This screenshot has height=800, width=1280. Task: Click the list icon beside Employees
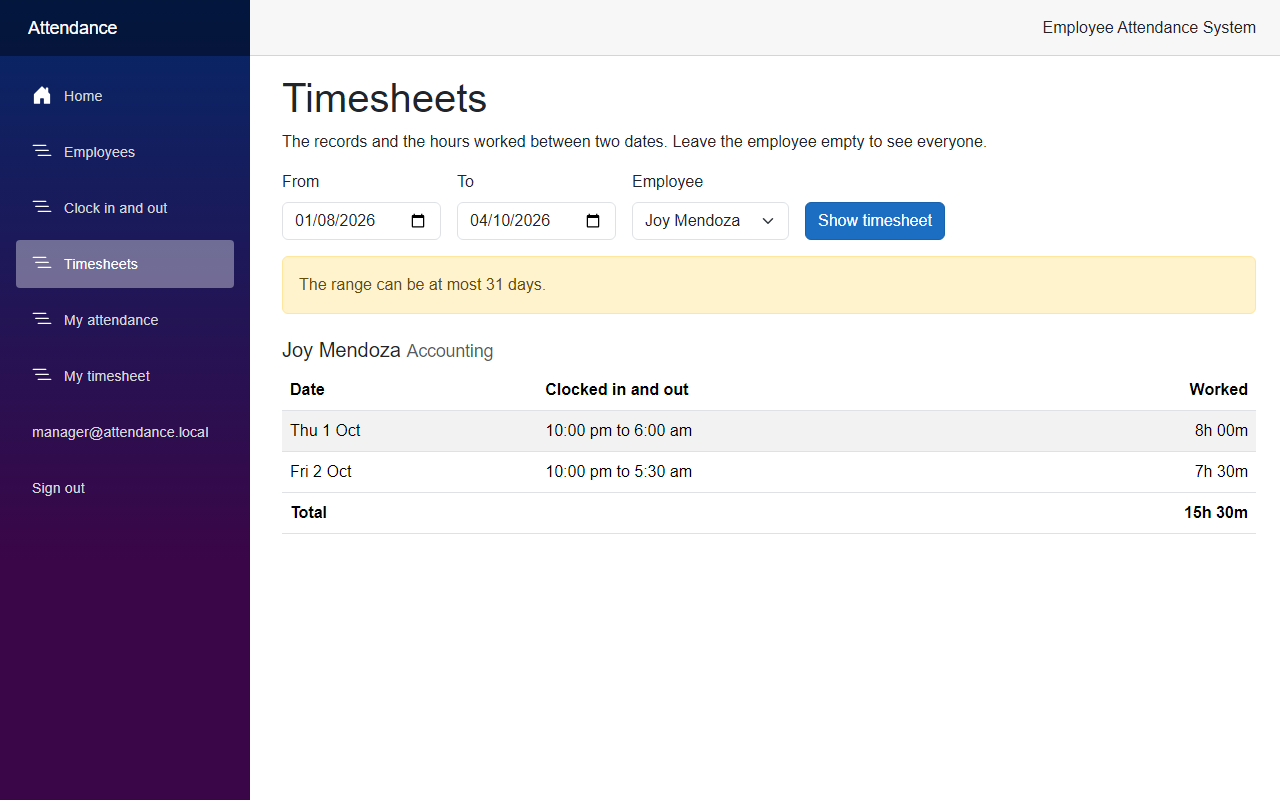click(42, 152)
